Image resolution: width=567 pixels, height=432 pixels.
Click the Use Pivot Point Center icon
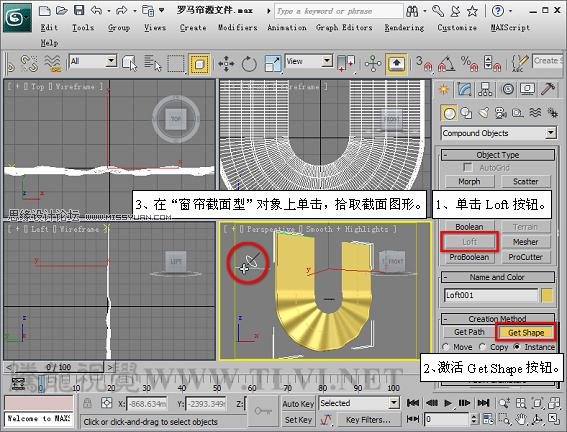(346, 64)
